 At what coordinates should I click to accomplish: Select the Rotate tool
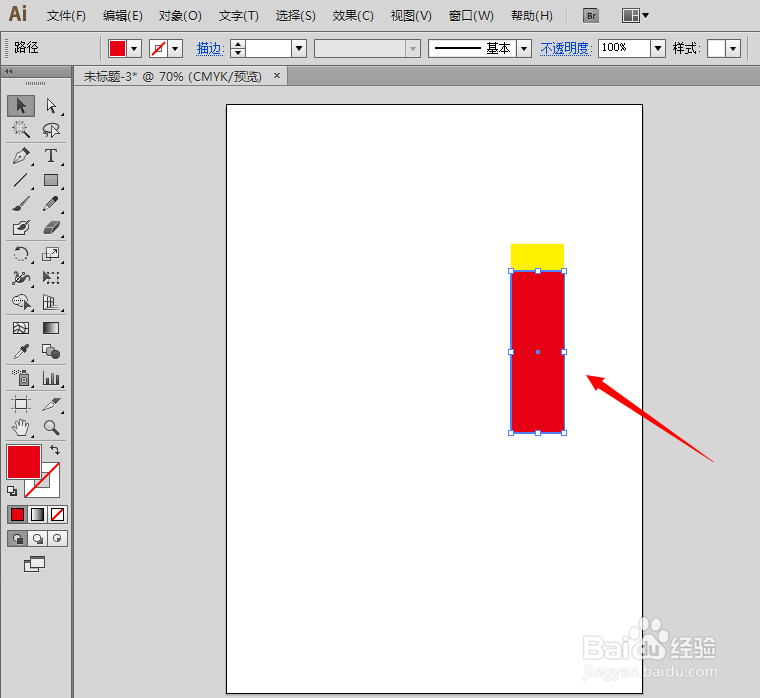pyautogui.click(x=21, y=254)
